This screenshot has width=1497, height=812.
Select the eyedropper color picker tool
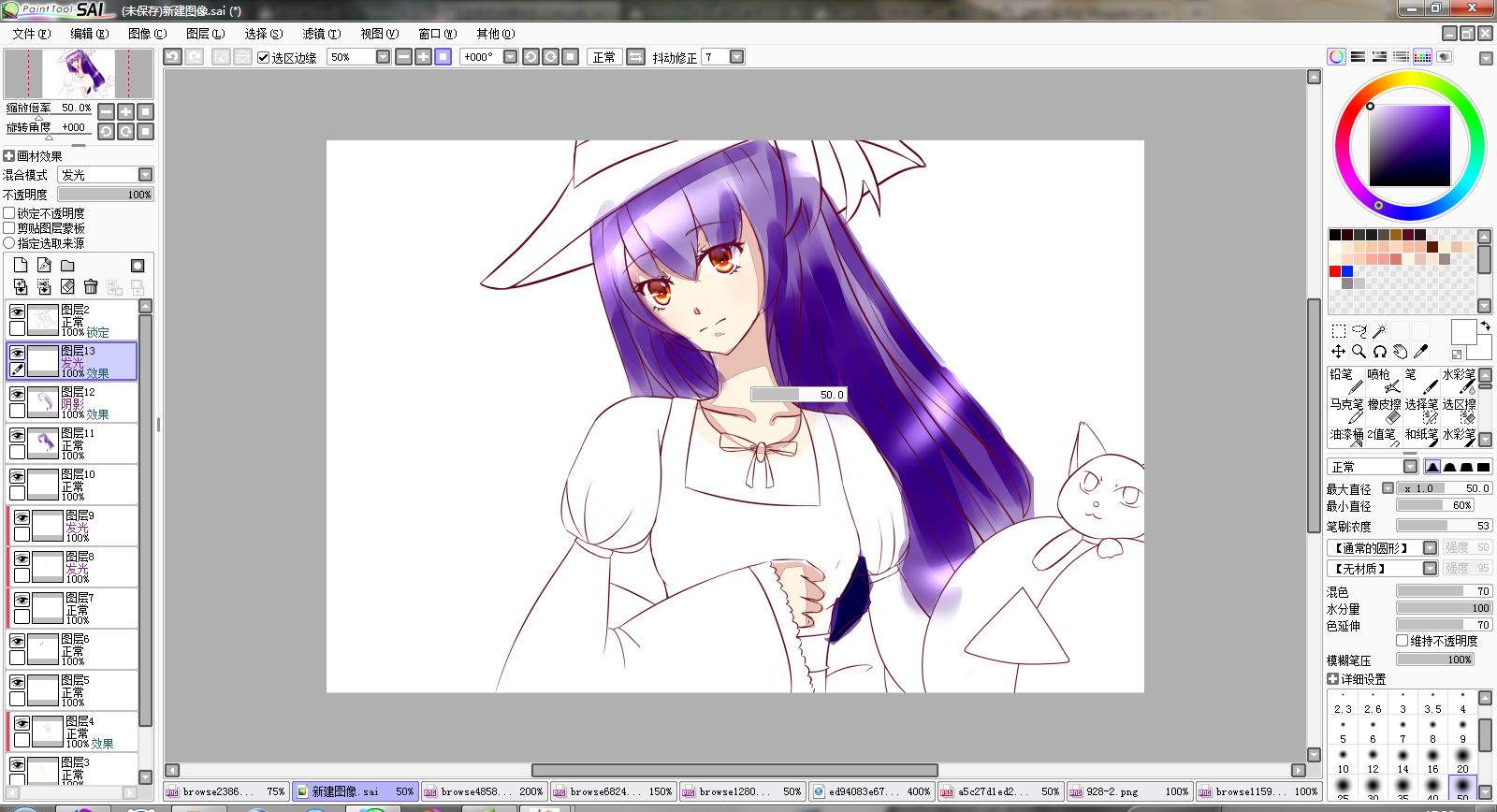coord(1421,352)
